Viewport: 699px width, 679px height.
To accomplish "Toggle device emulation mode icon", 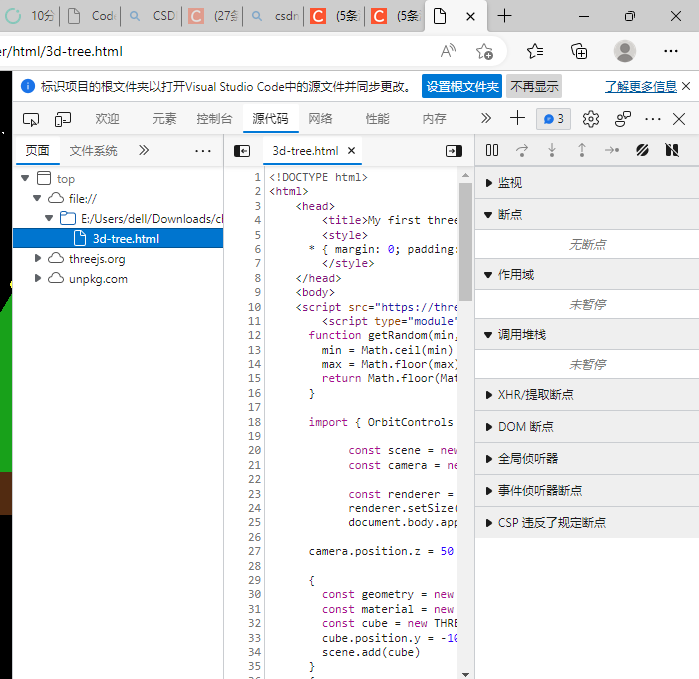I will pos(63,119).
